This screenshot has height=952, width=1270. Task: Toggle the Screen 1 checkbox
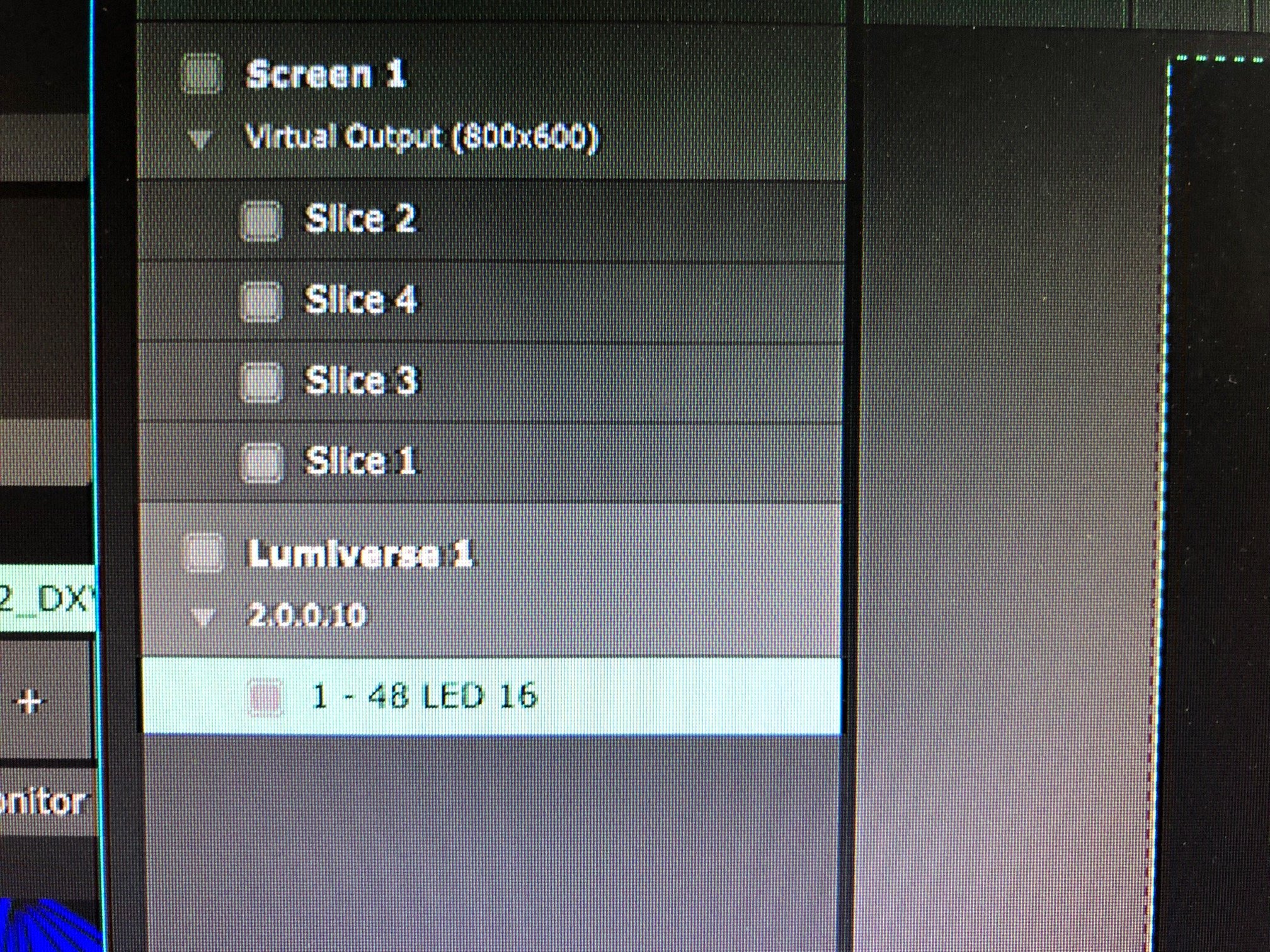click(201, 75)
